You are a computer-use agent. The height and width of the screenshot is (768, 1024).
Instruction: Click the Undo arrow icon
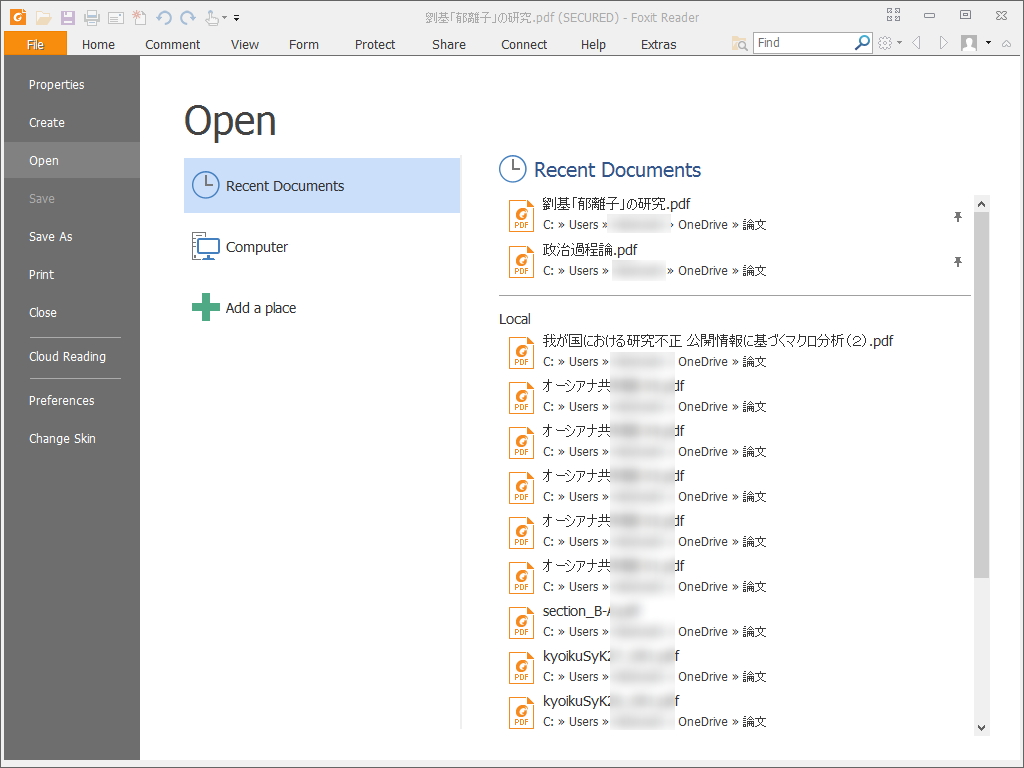click(164, 18)
